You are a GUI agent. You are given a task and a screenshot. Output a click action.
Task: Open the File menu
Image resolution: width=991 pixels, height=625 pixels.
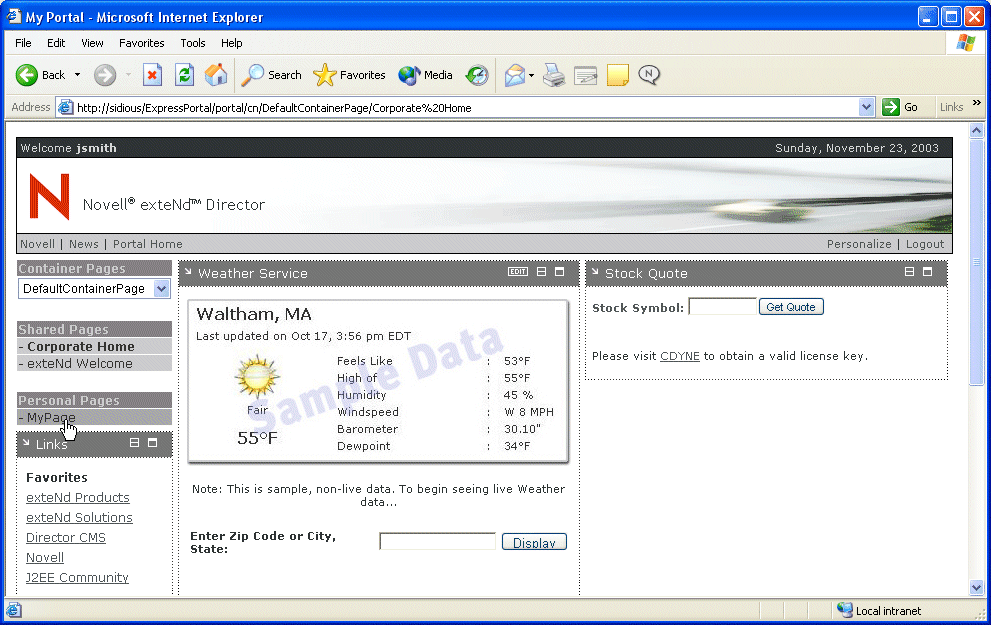[23, 43]
